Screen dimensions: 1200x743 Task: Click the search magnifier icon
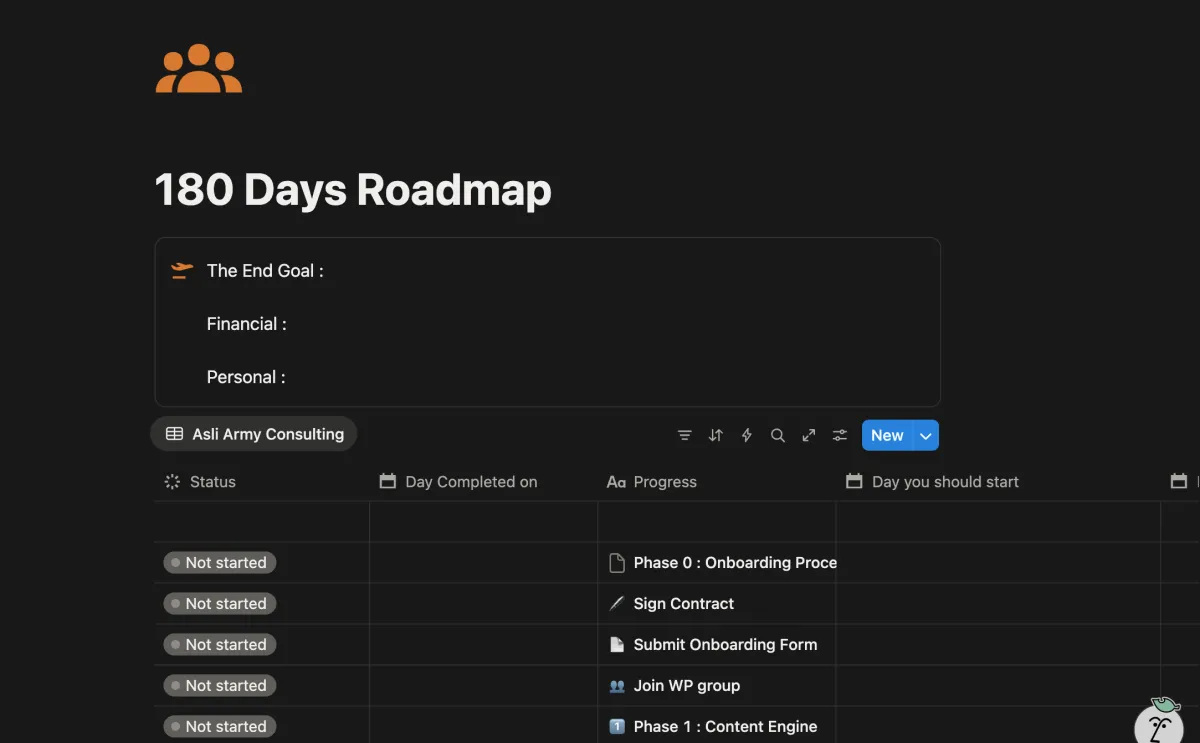(x=777, y=435)
